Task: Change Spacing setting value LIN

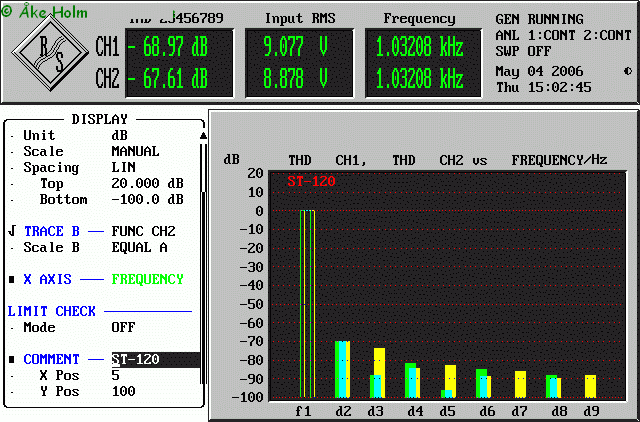Action: [123, 167]
